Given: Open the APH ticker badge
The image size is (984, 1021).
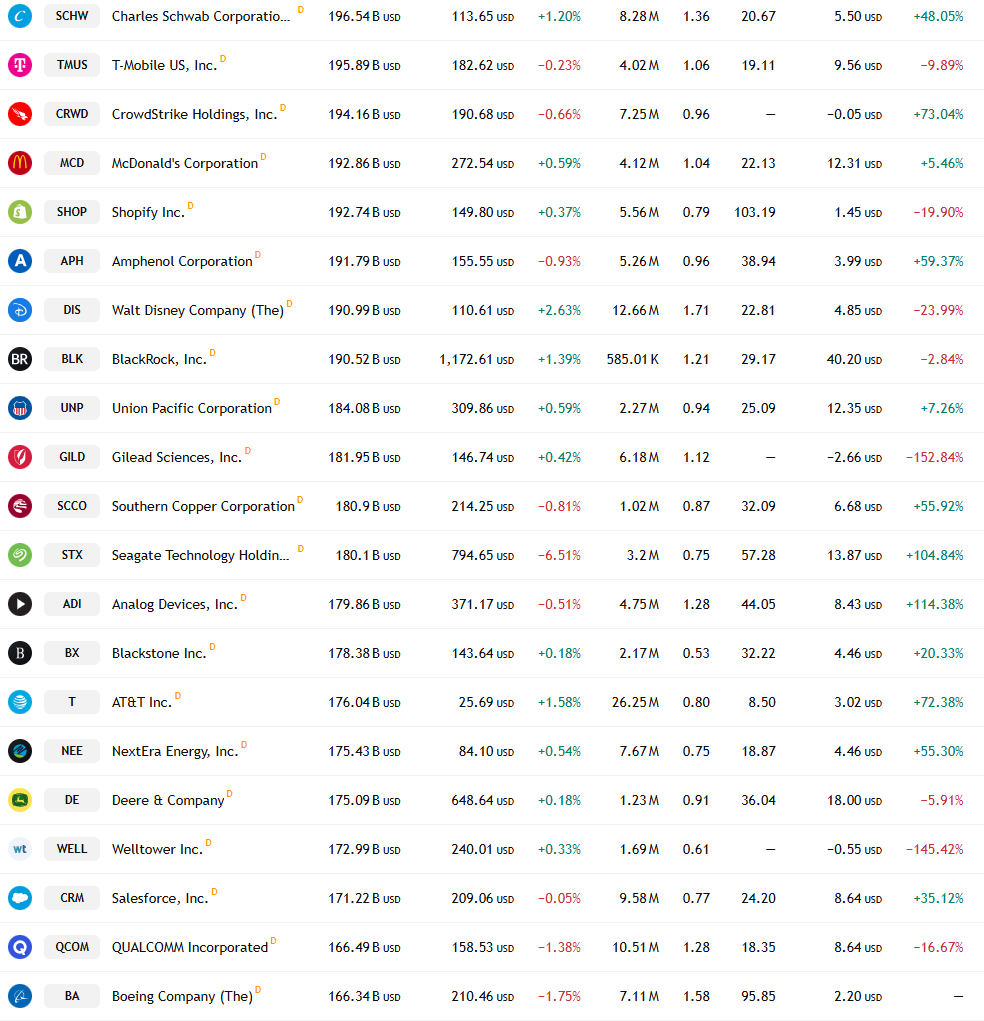Looking at the screenshot, I should pyautogui.click(x=72, y=261).
